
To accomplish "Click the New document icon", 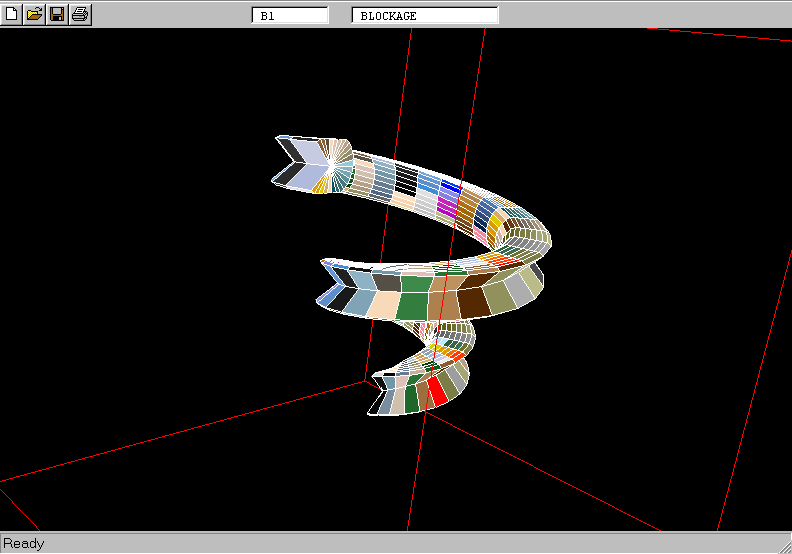I will point(12,14).
